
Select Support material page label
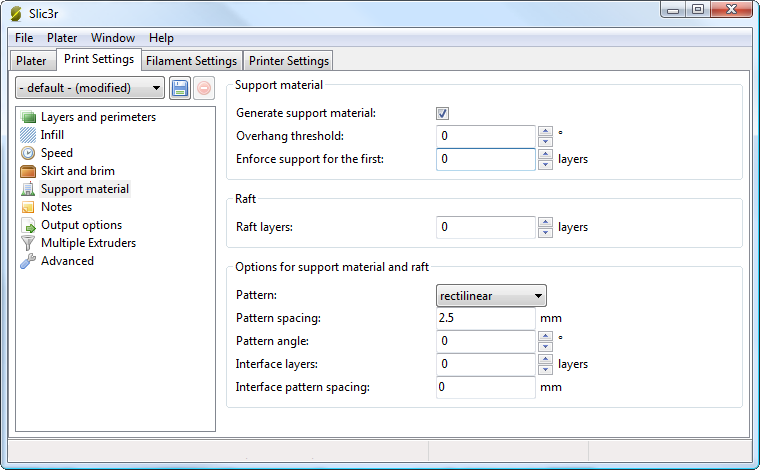tap(85, 189)
